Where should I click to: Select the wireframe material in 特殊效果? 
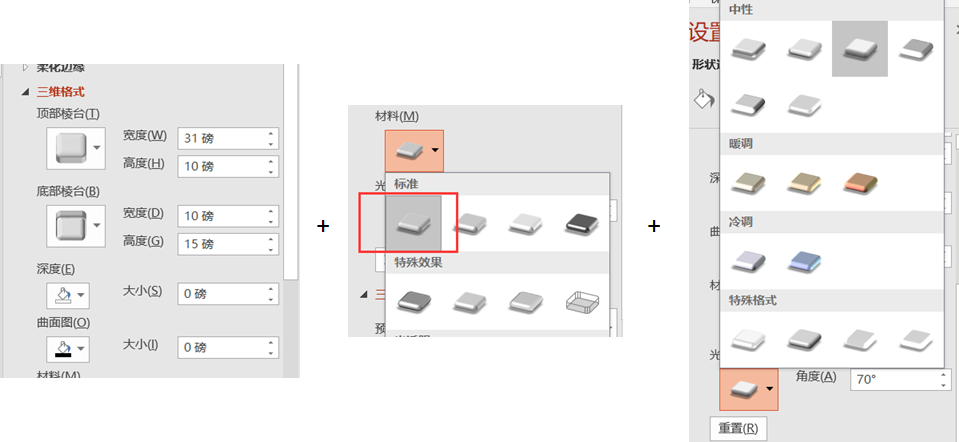click(581, 301)
